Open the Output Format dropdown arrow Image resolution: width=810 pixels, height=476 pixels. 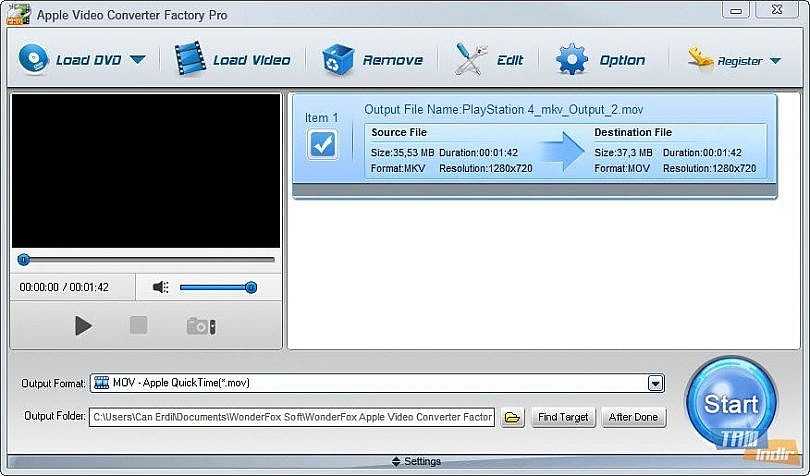click(655, 383)
